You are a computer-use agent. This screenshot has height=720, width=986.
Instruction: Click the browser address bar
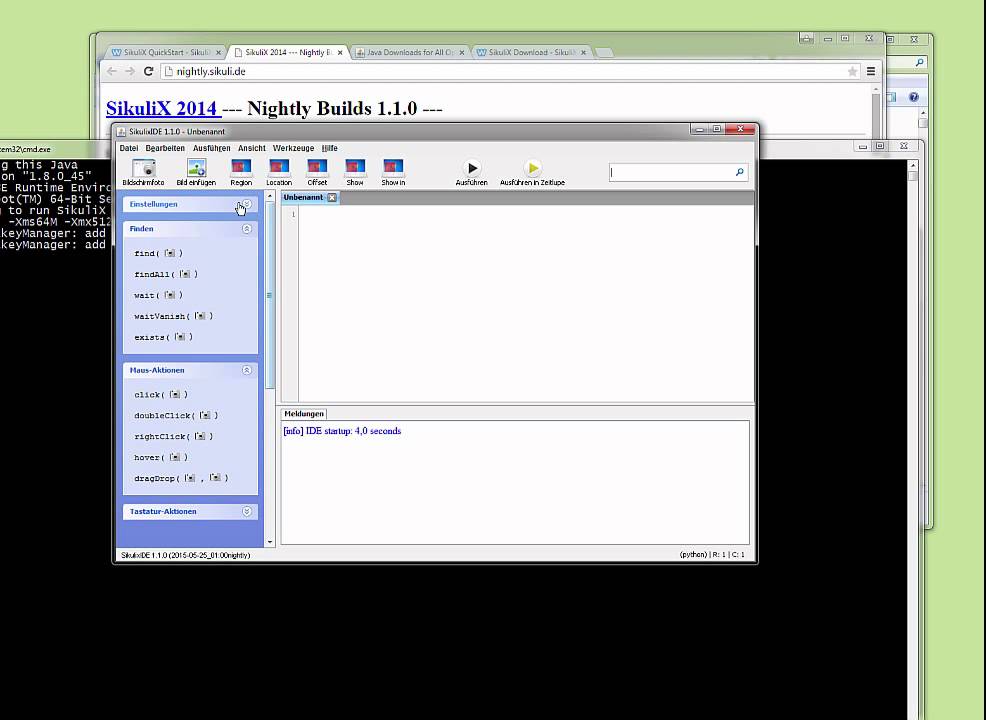pyautogui.click(x=509, y=72)
